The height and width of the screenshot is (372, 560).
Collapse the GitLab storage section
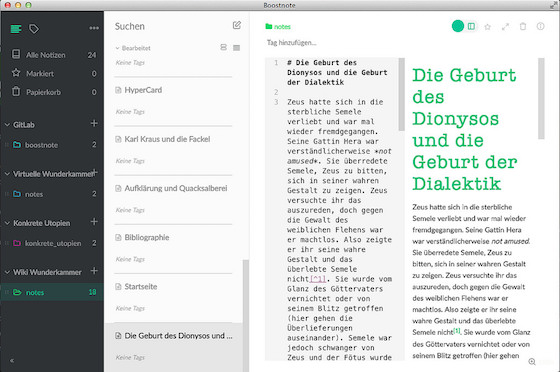(x=7, y=125)
